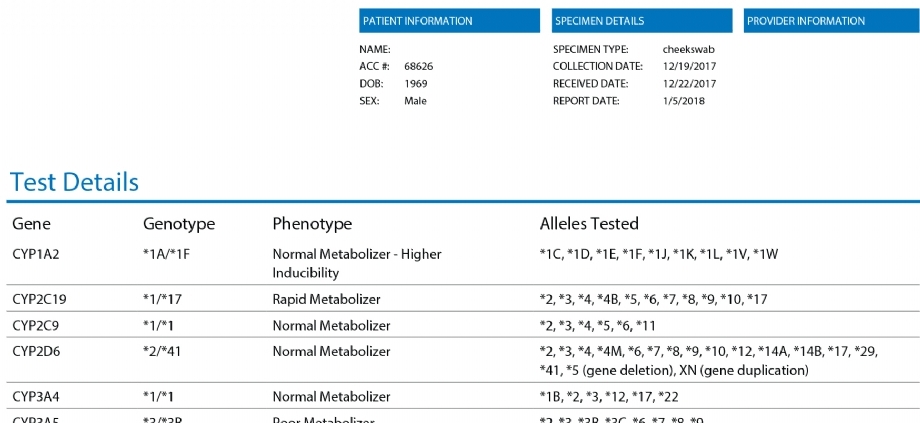Select the *1/*17 genotype value
This screenshot has width=920, height=423.
[x=163, y=299]
